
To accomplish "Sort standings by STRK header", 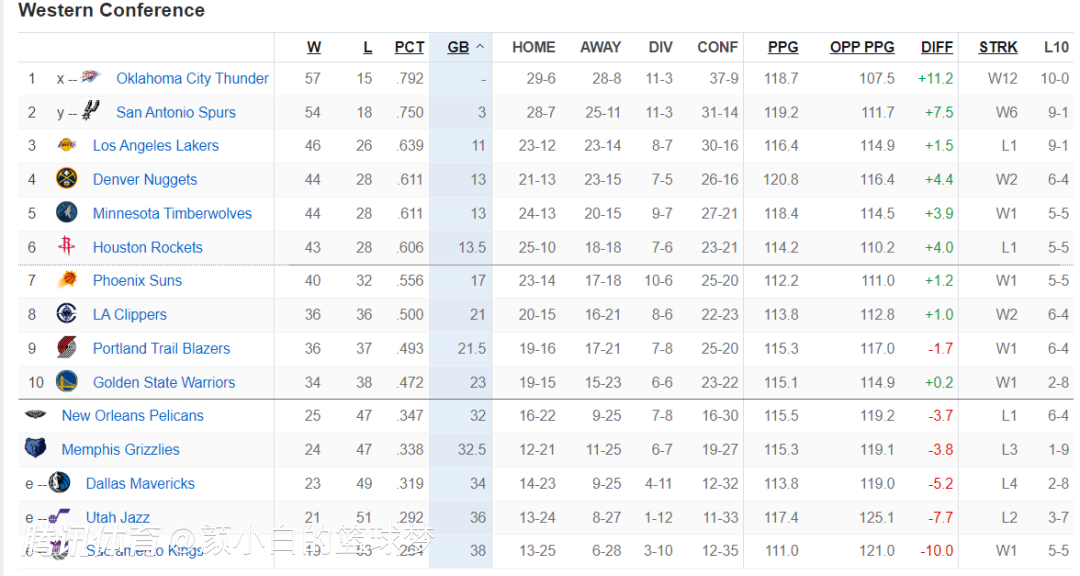I will 998,47.
